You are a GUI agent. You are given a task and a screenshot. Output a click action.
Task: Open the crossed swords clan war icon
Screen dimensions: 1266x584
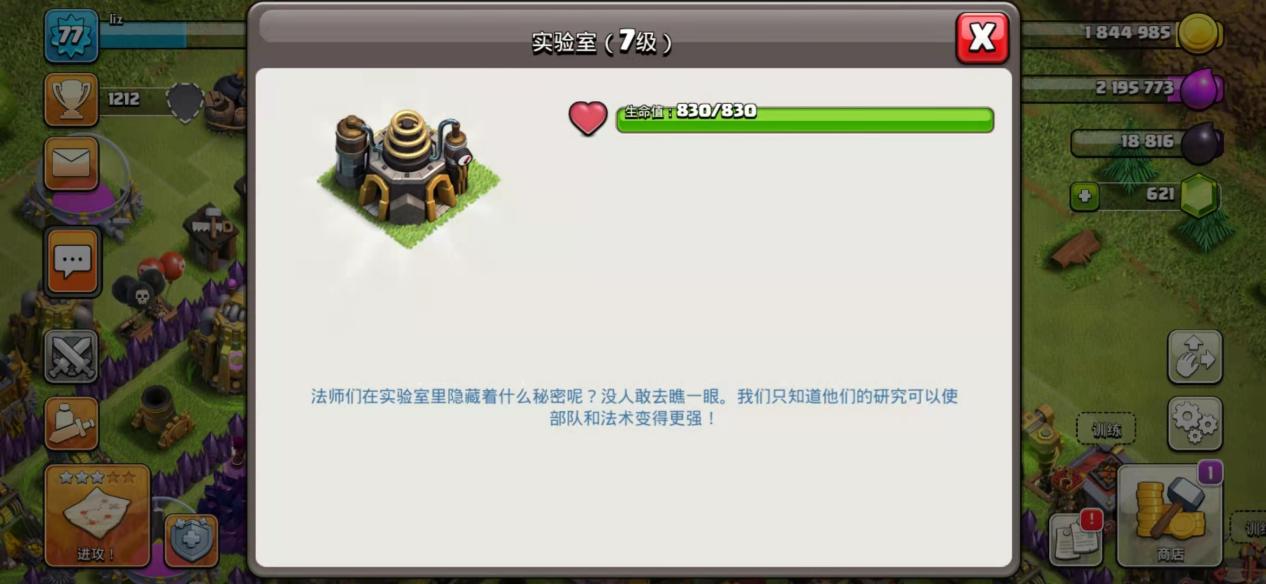coord(71,356)
